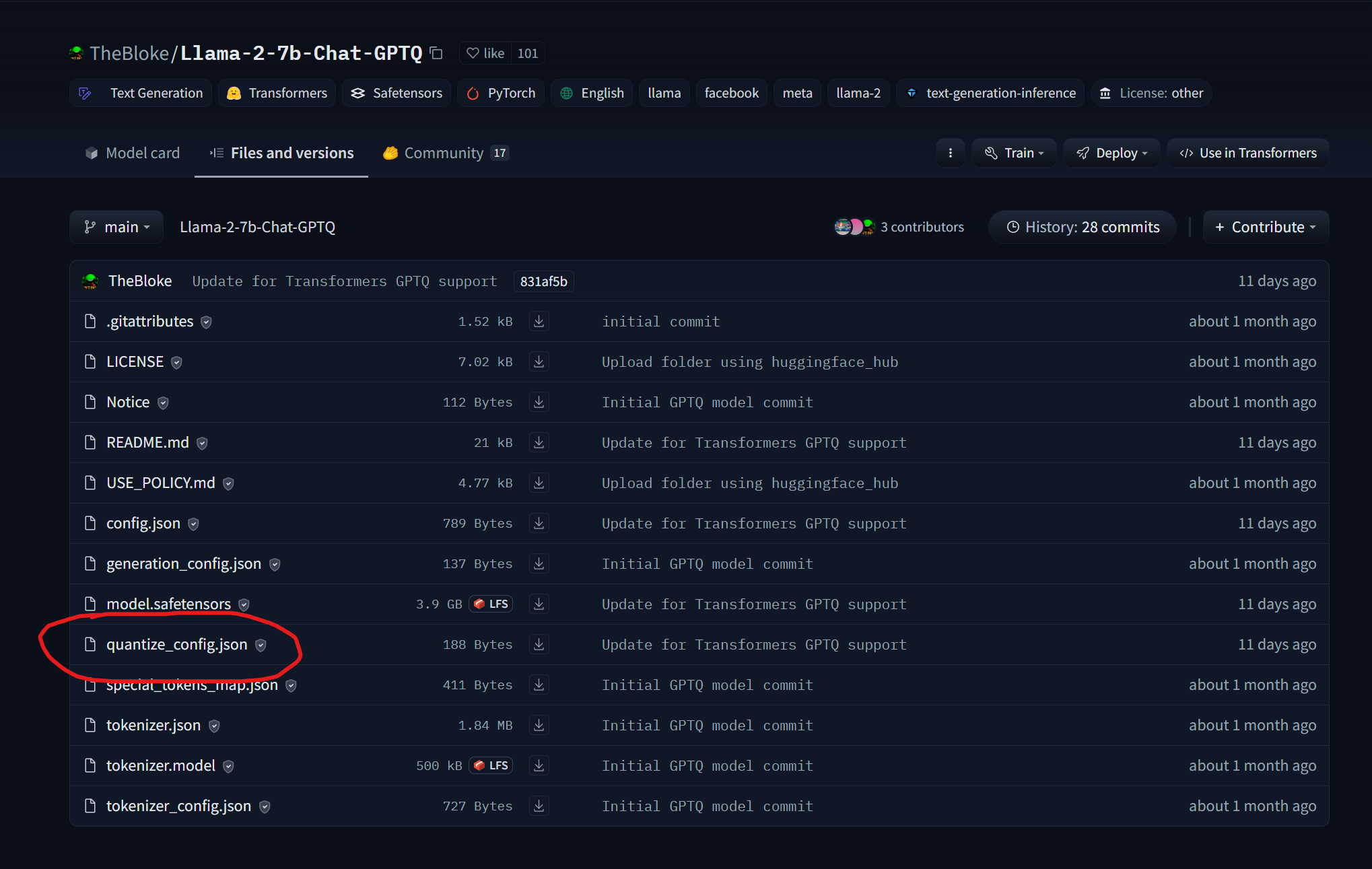This screenshot has height=869, width=1372.
Task: Download the .gitattributes file
Action: pyautogui.click(x=539, y=321)
